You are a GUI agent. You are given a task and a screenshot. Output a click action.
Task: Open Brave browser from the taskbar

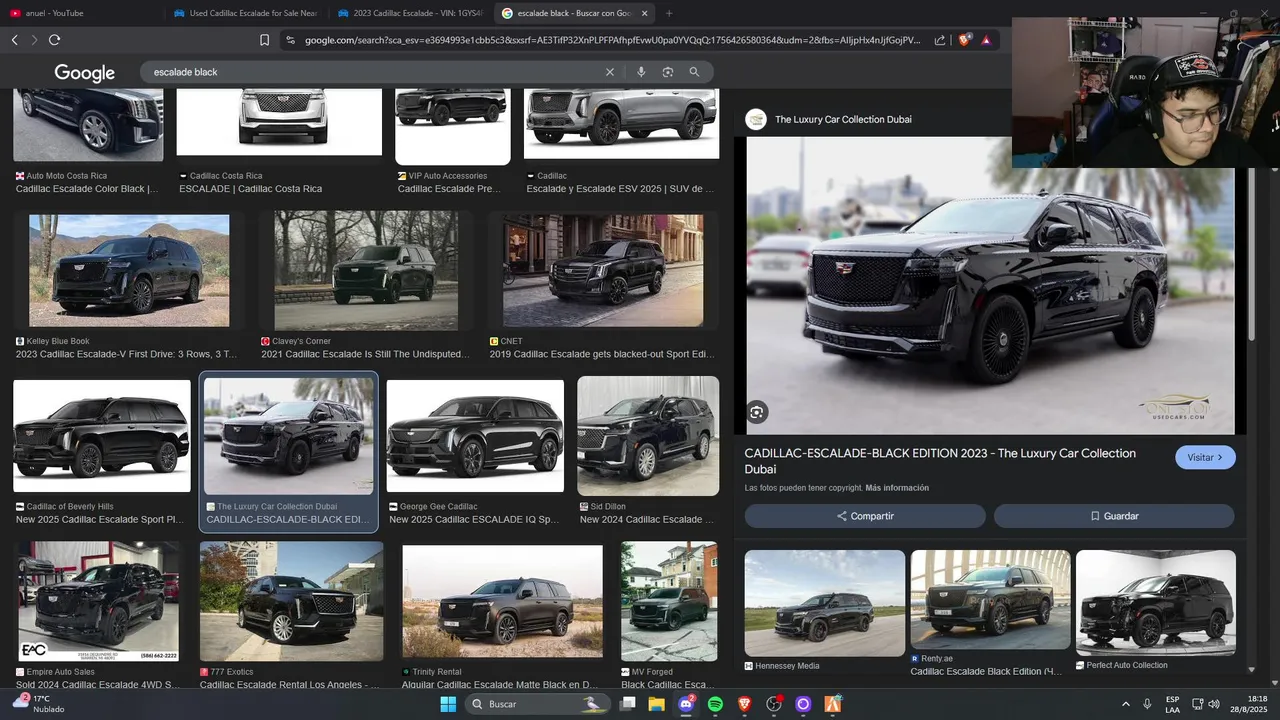tap(744, 704)
